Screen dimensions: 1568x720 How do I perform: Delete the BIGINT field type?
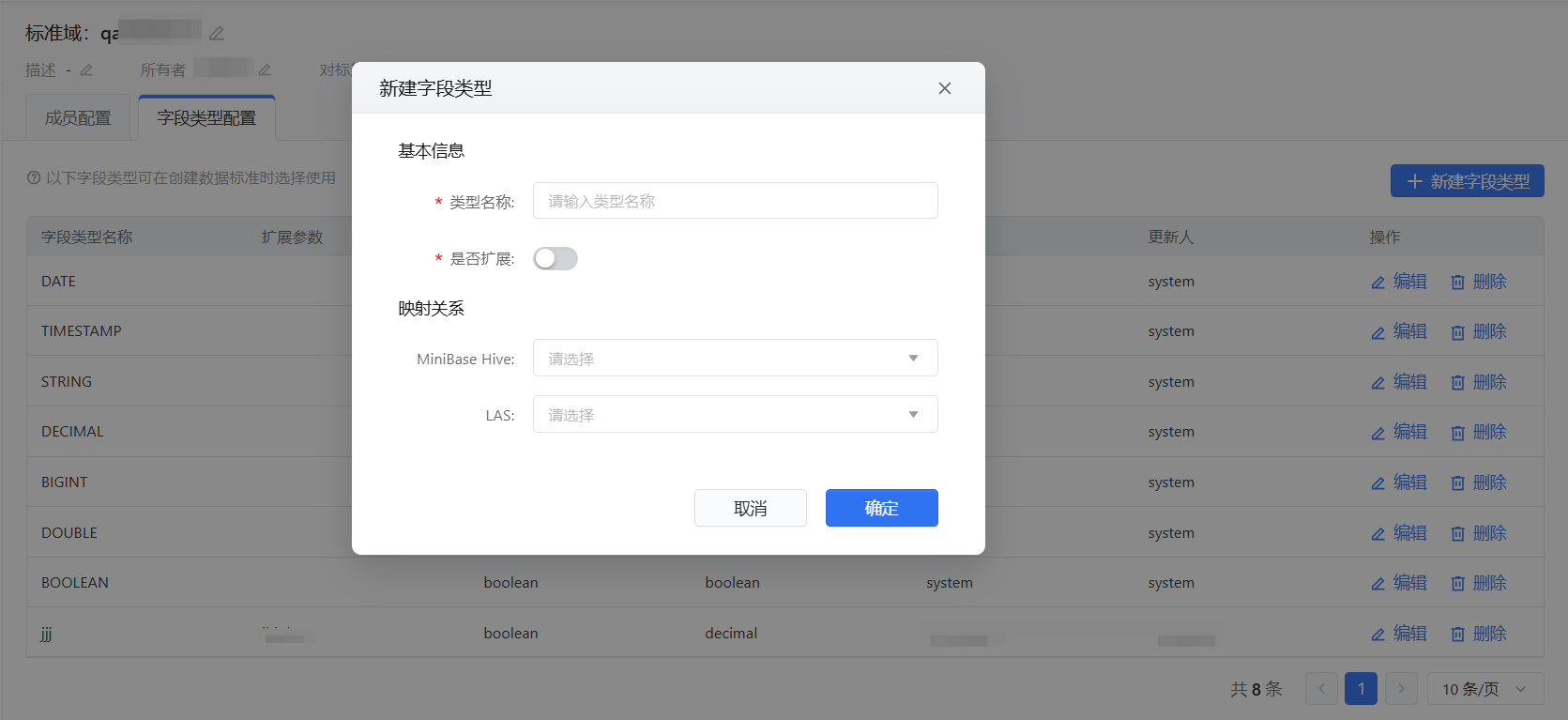(x=1479, y=483)
